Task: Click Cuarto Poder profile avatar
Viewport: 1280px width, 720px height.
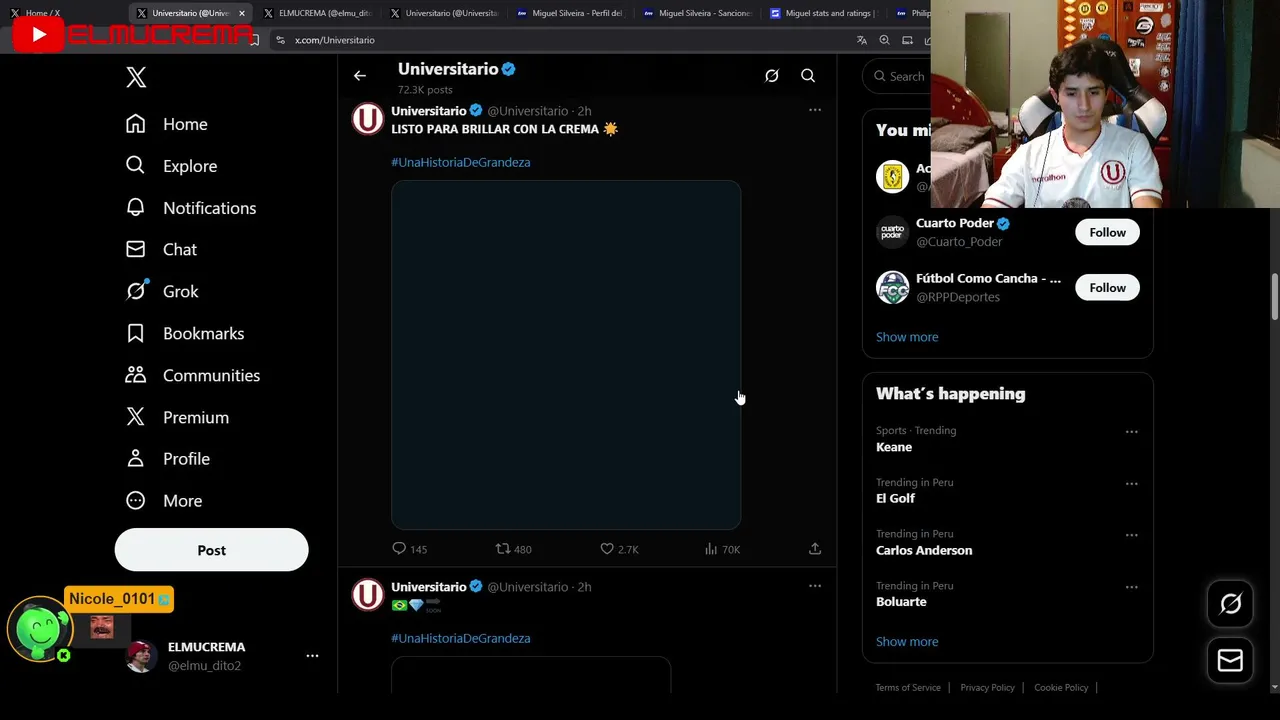Action: [x=892, y=232]
